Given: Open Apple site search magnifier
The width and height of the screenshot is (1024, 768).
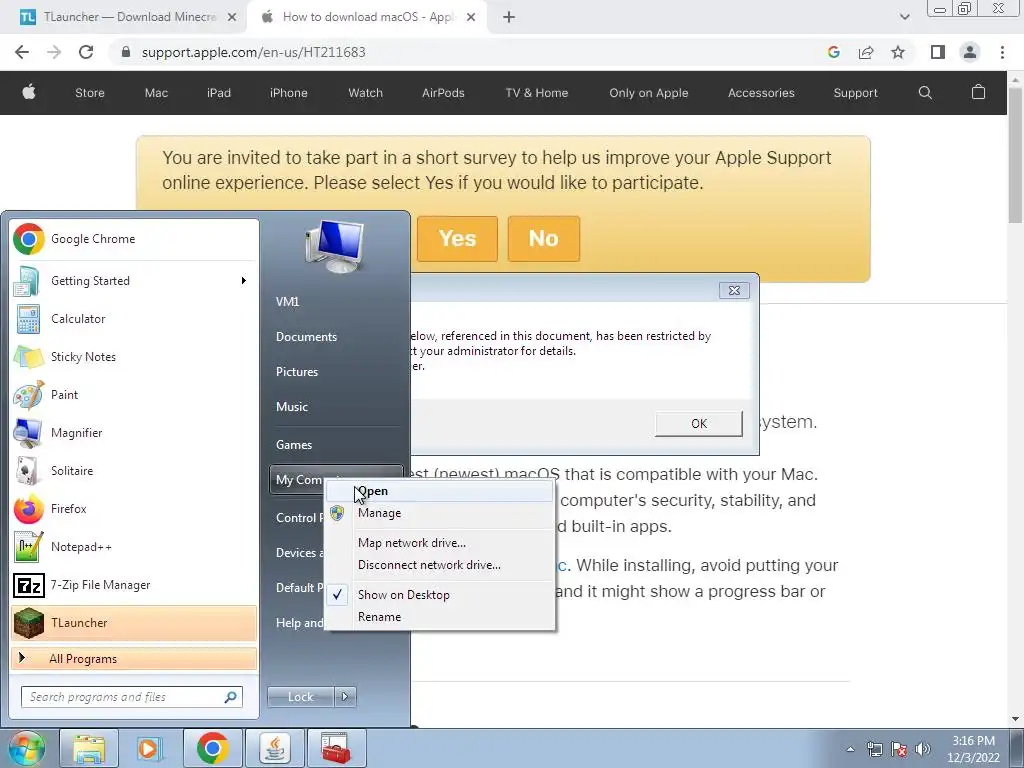Looking at the screenshot, I should coord(925,93).
